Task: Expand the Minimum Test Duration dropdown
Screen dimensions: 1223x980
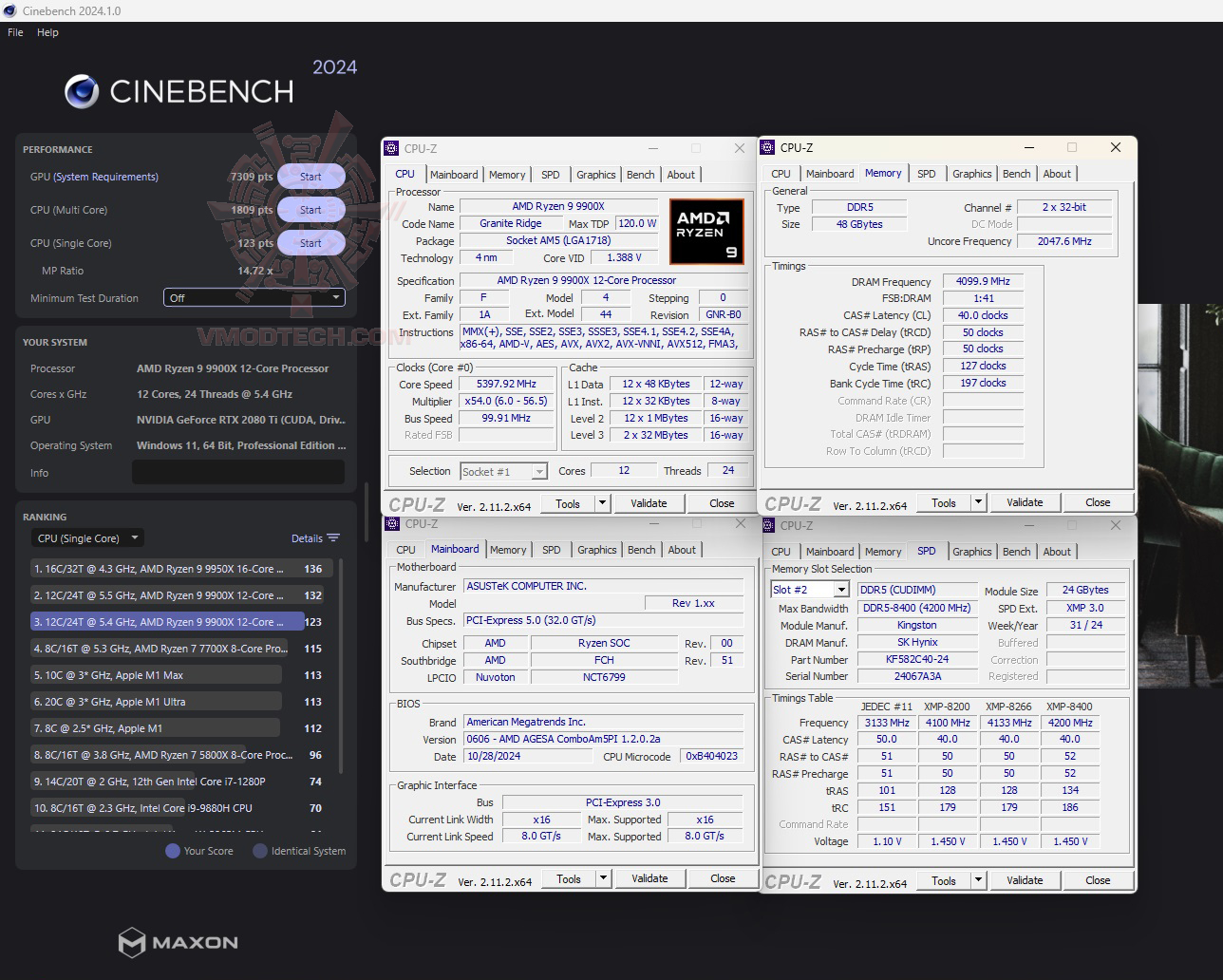Action: tap(254, 298)
